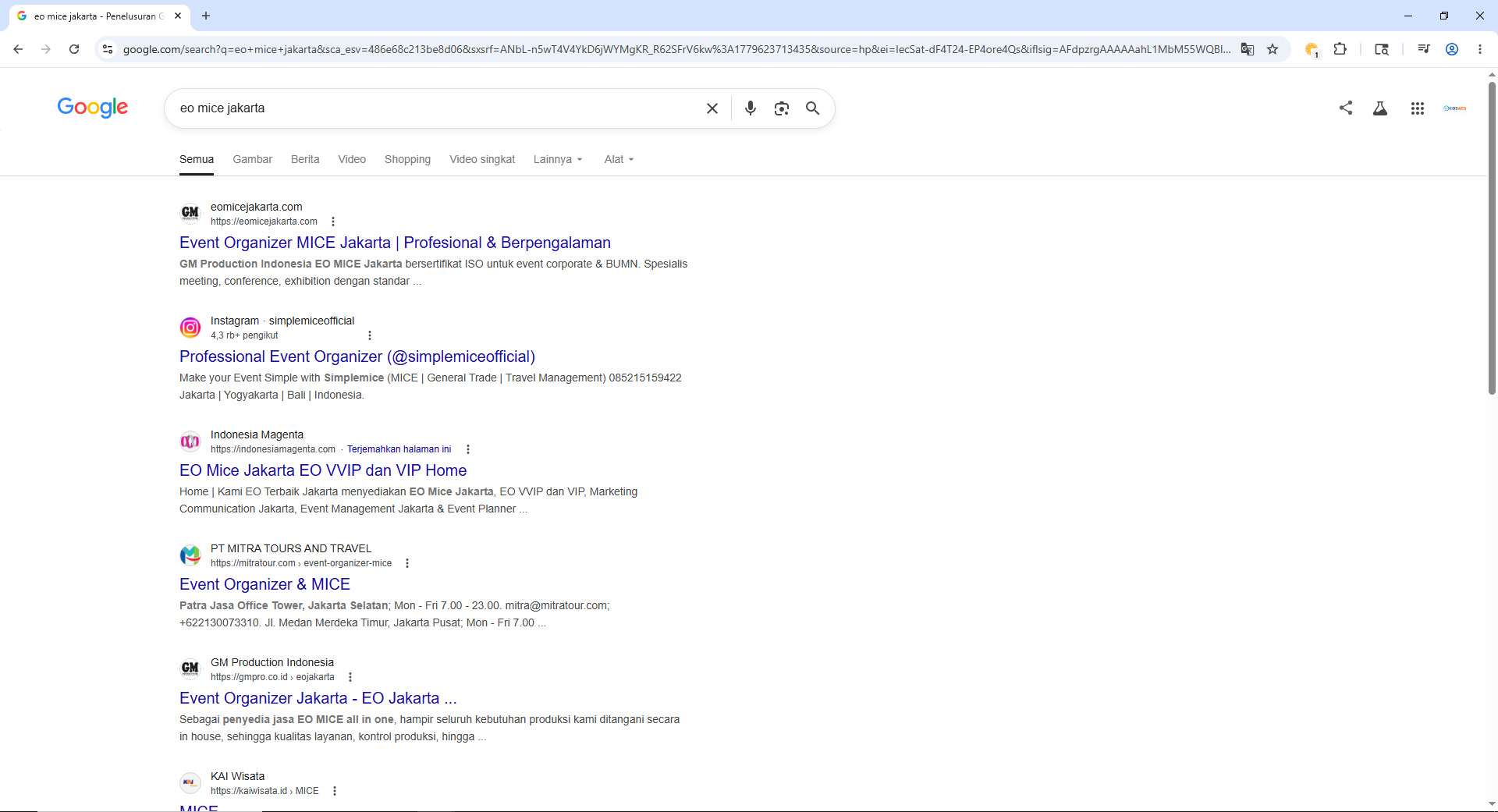Viewport: 1498px width, 812px height.
Task: Go forward to next page
Action: (x=46, y=49)
